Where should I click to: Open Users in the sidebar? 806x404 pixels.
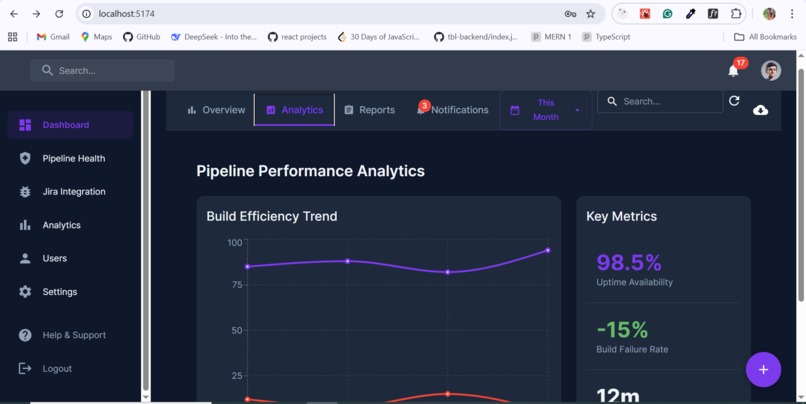click(70, 259)
